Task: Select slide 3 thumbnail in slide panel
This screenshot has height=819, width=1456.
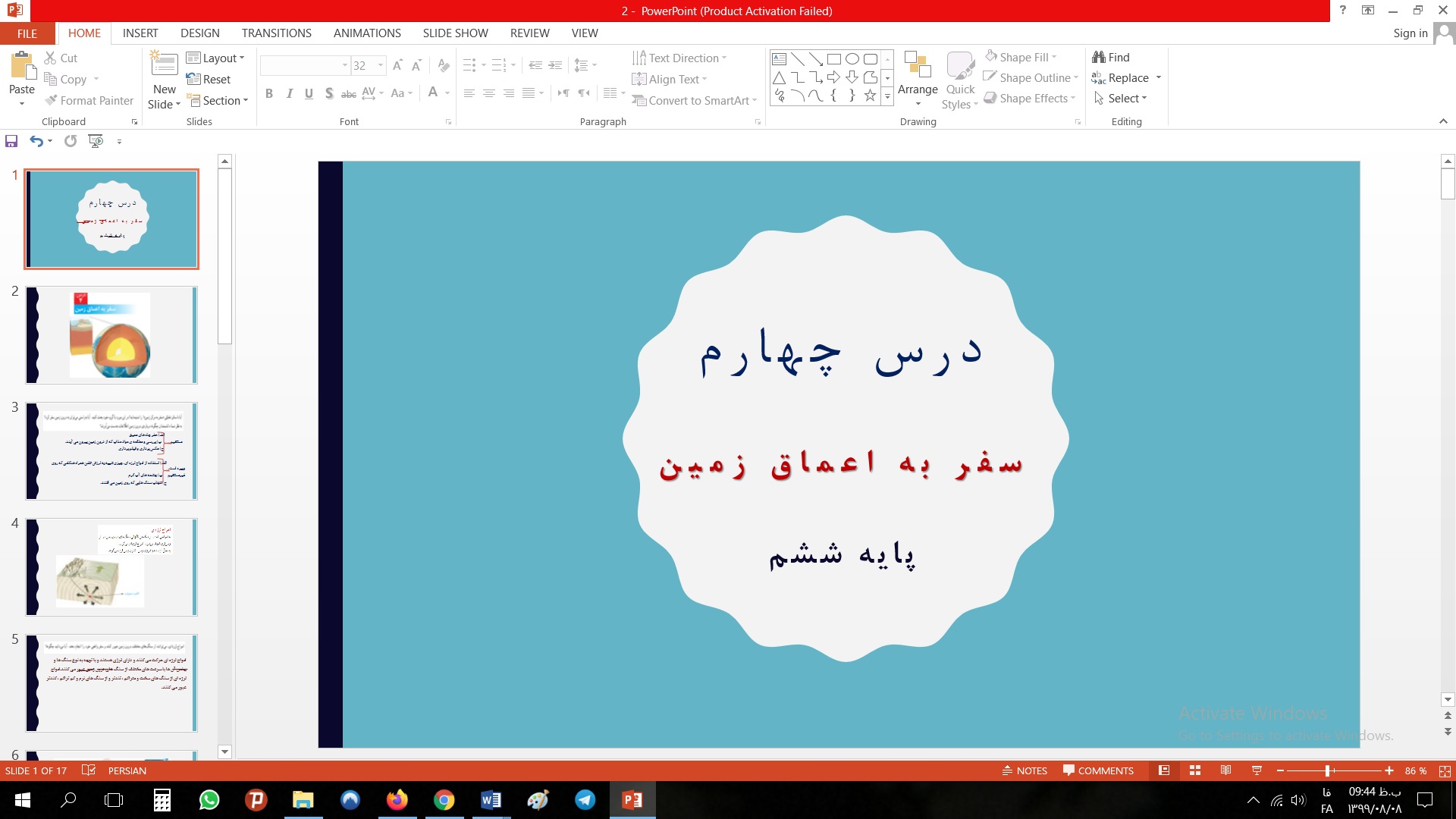Action: 111,451
